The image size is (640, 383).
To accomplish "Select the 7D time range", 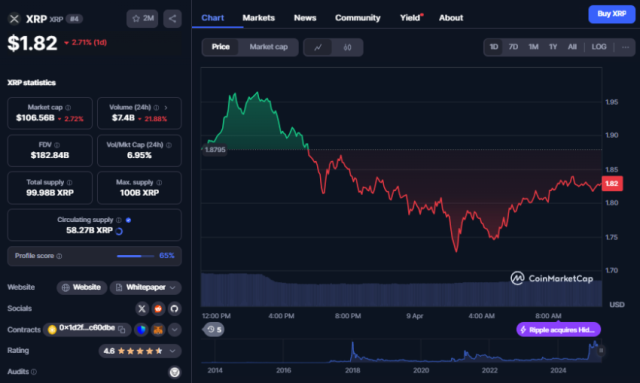I will (x=513, y=47).
